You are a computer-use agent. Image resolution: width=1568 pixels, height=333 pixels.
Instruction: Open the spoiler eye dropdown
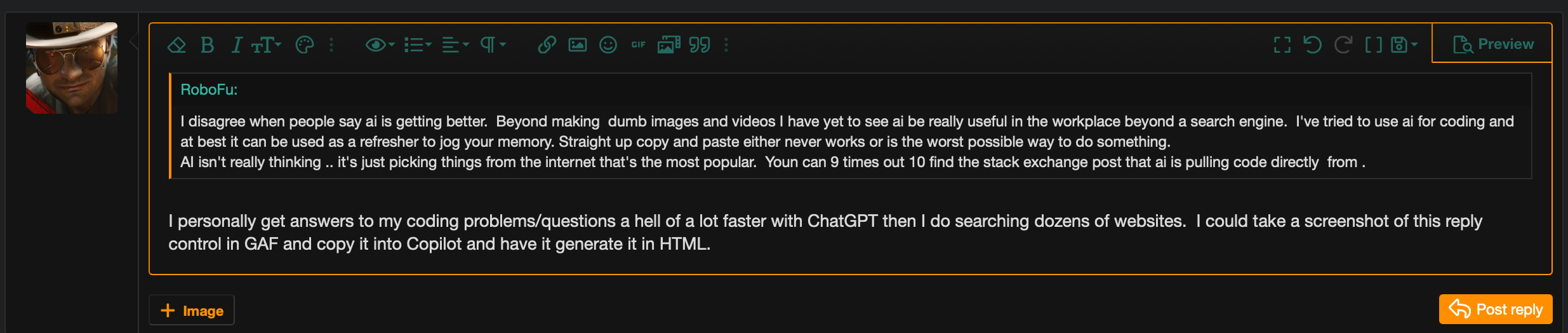(380, 45)
